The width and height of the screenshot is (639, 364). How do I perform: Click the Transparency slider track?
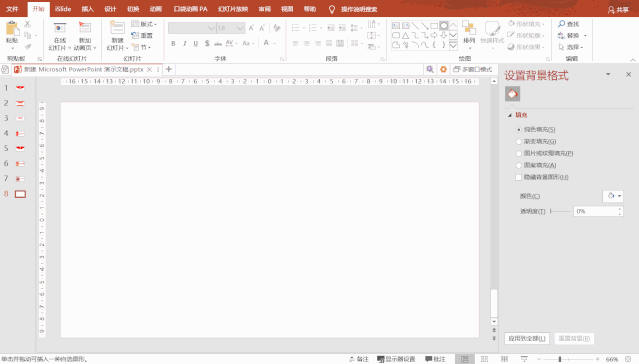click(x=560, y=211)
